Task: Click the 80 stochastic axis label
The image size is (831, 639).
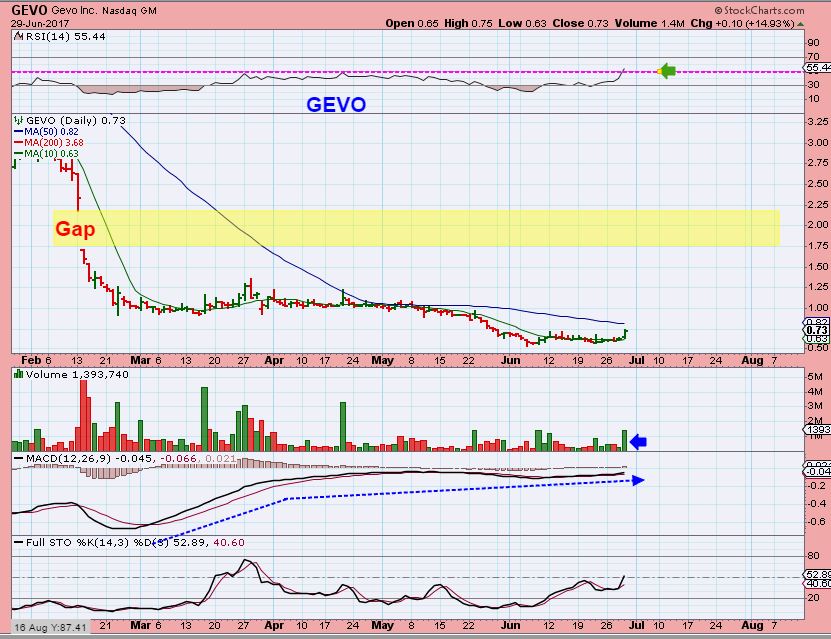Action: (814, 556)
